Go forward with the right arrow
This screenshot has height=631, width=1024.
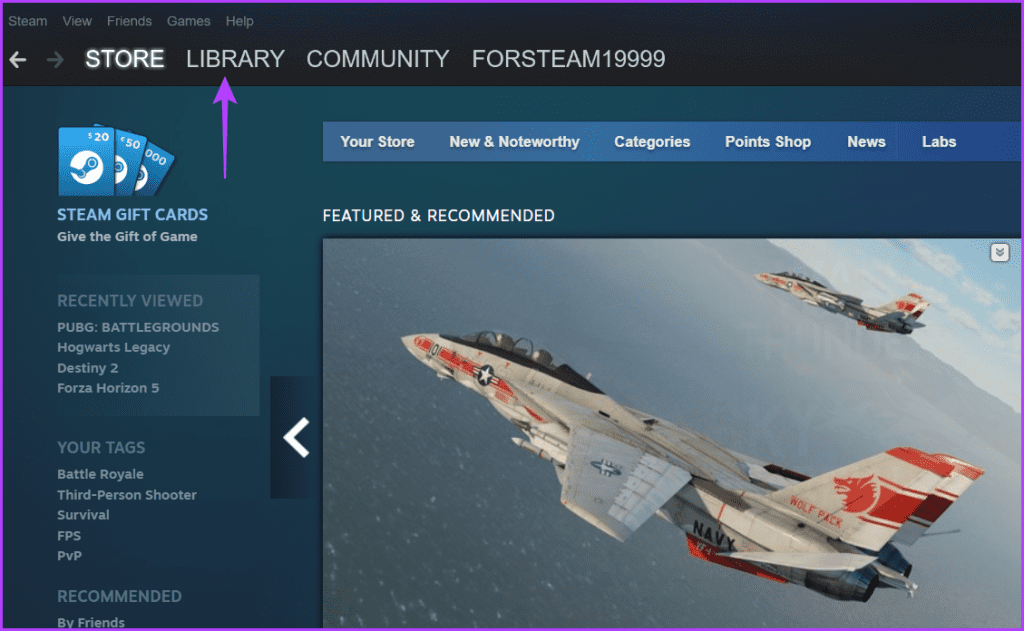pos(56,59)
